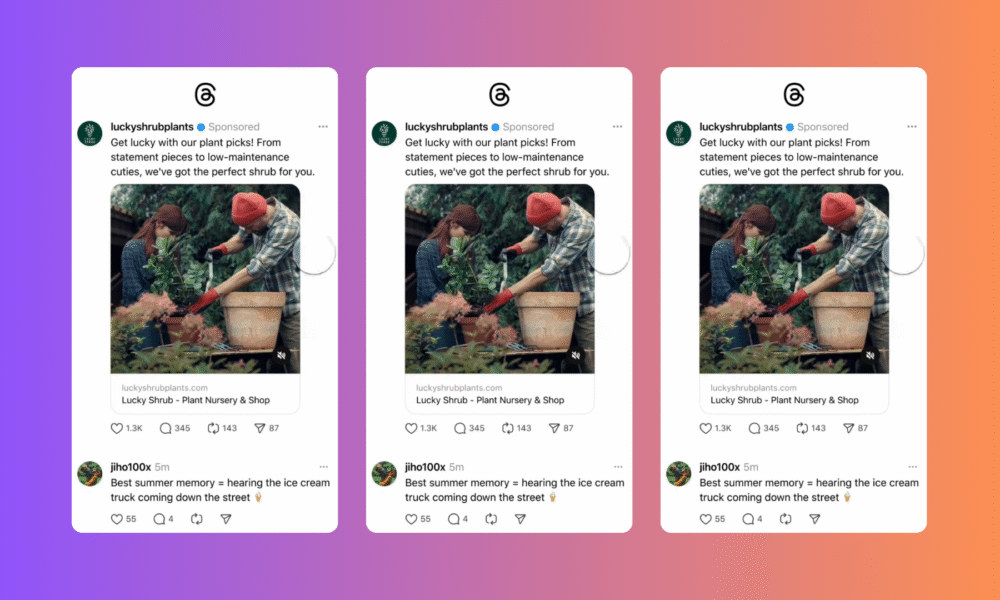Viewport: 1000px width, 600px height.
Task: Open the three-dot menu on left sponsored post
Action: coord(323,127)
